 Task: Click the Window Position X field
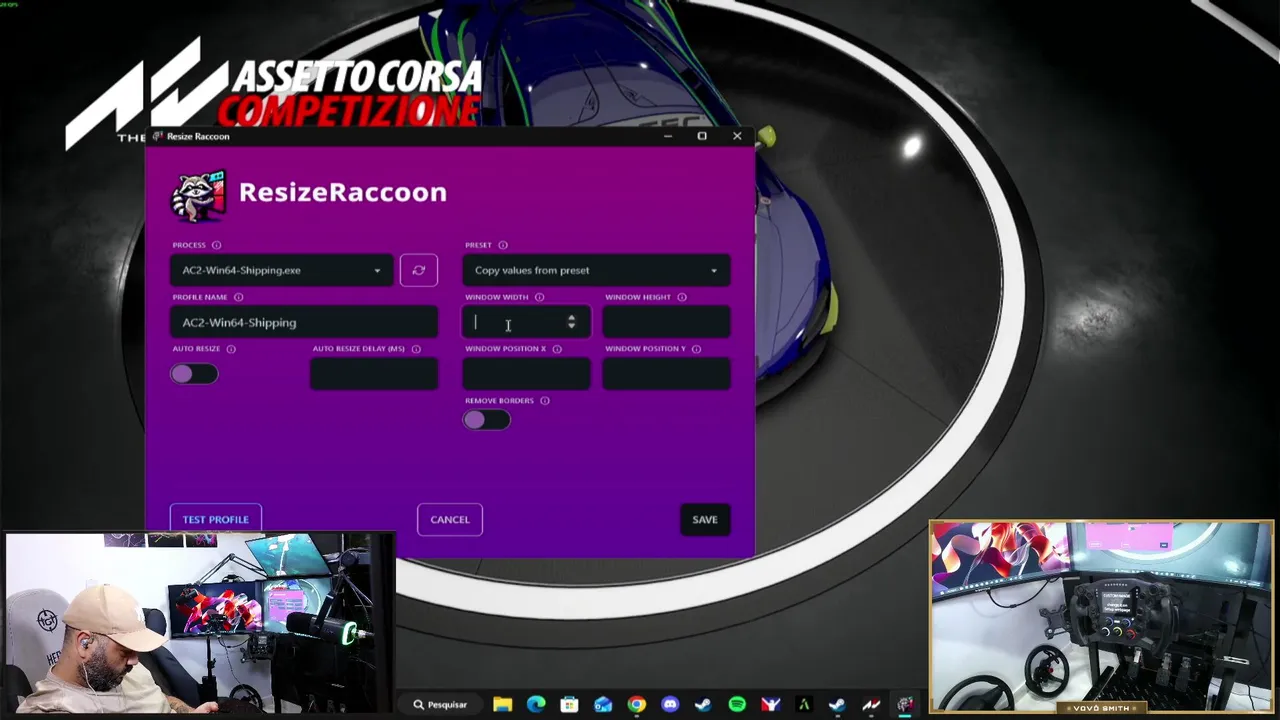coord(526,374)
